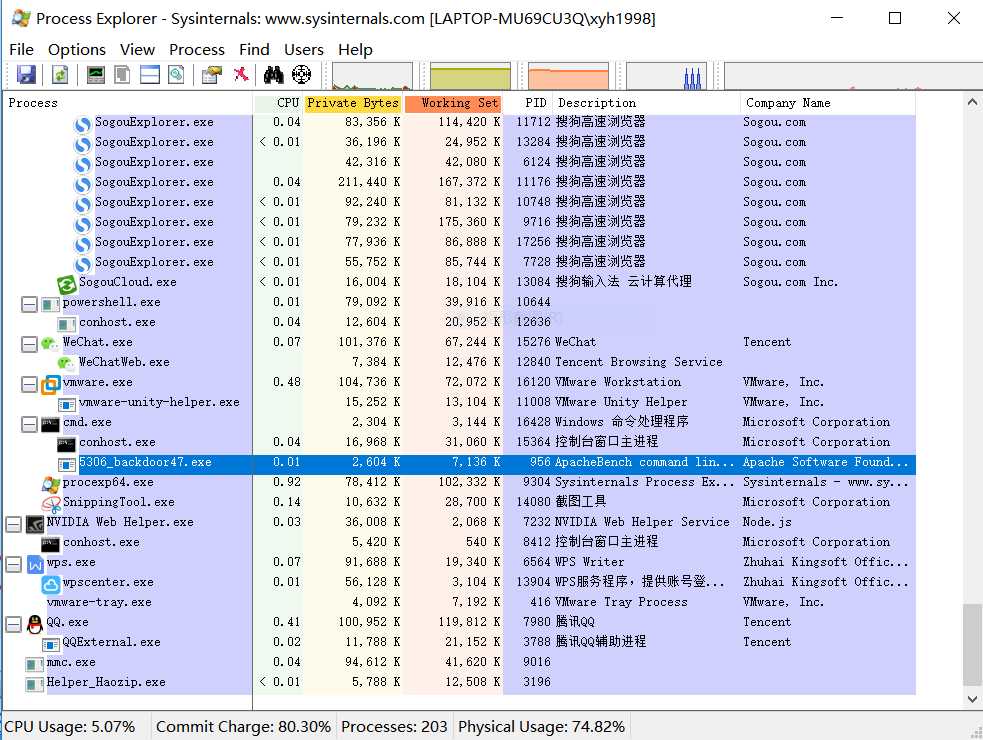Click the vertical scrollbar down arrow

pyautogui.click(x=972, y=699)
